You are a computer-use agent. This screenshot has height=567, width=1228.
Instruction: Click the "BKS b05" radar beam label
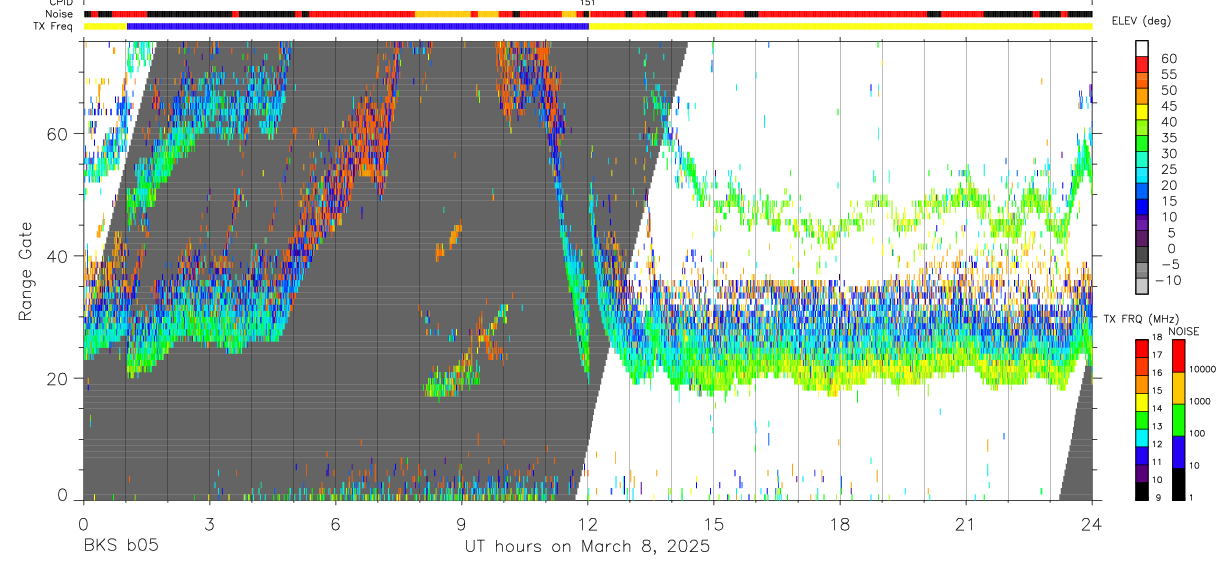click(x=120, y=546)
